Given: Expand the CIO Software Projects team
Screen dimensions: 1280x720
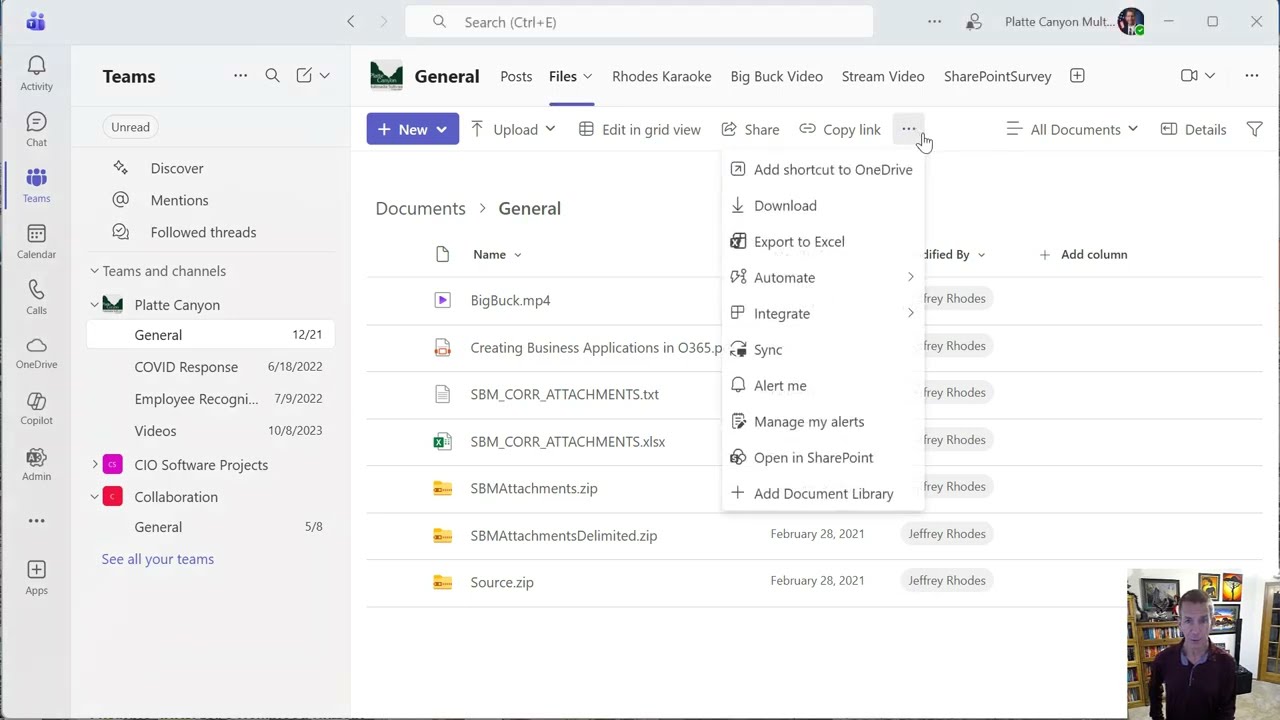Looking at the screenshot, I should click(x=94, y=464).
